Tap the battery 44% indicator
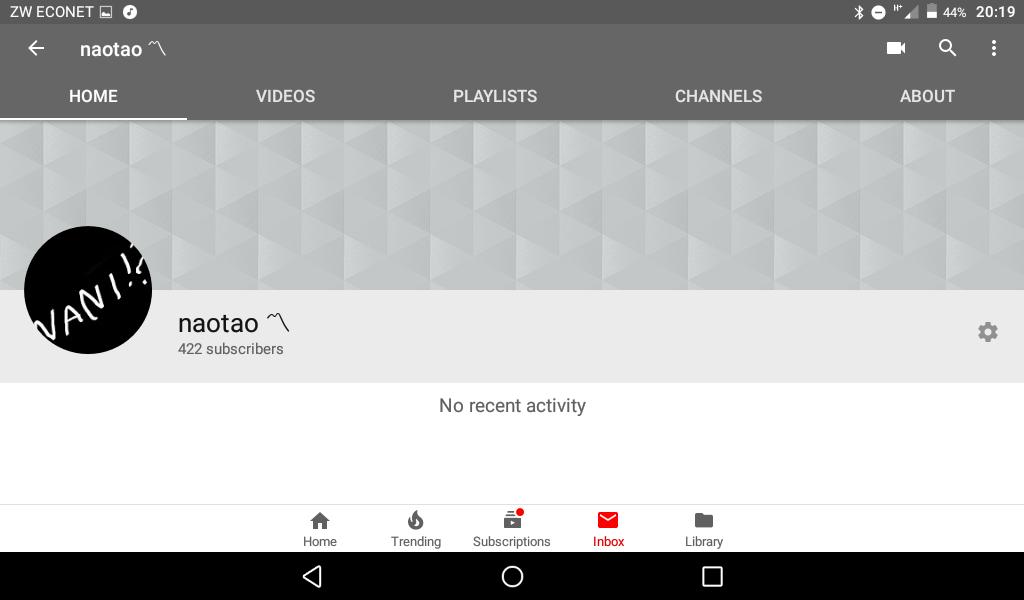Viewport: 1024px width, 600px height. pyautogui.click(x=946, y=12)
